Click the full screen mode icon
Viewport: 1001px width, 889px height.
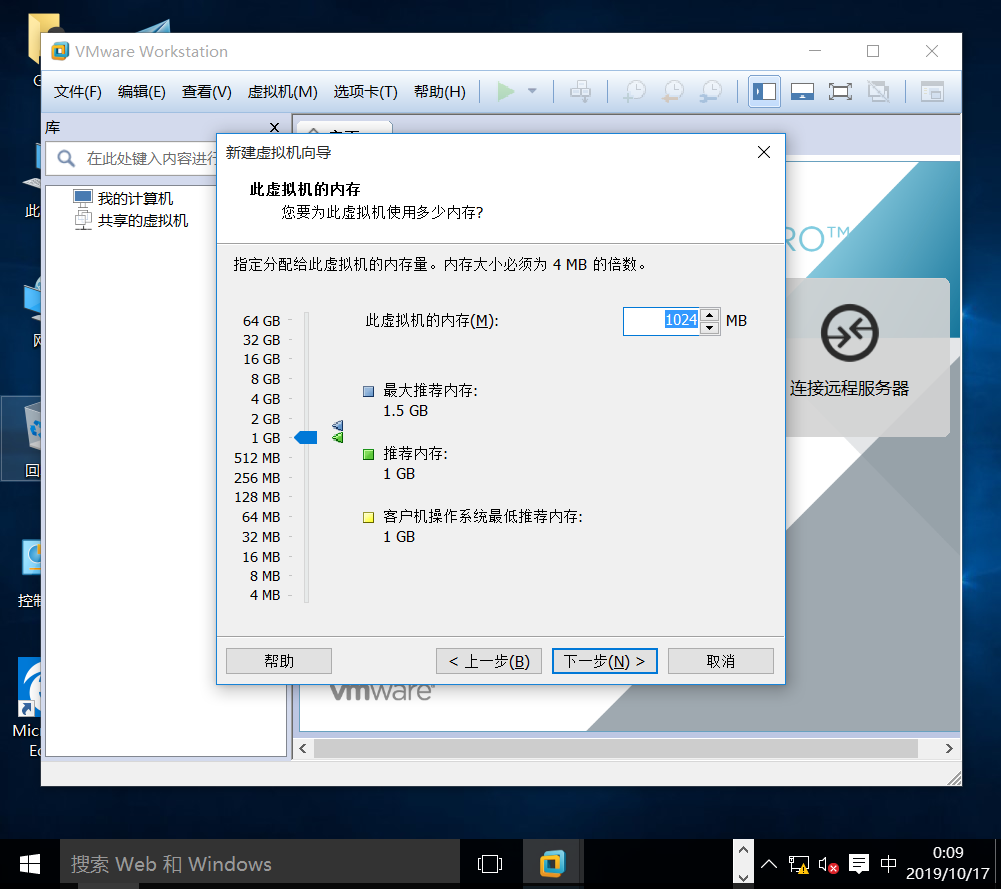[x=840, y=91]
